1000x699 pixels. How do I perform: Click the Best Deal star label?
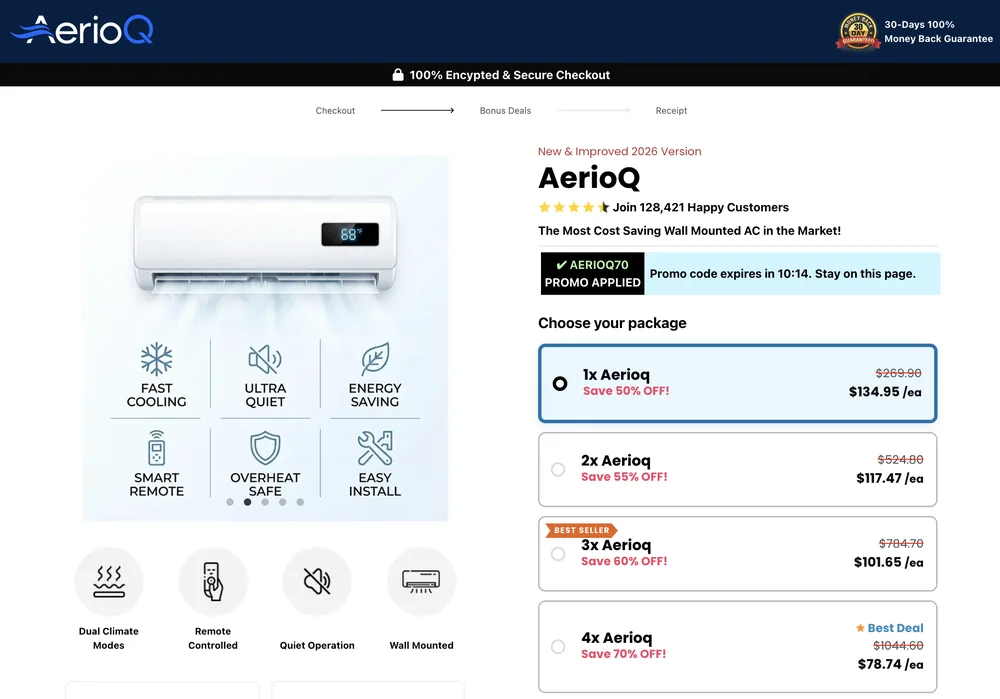(890, 628)
